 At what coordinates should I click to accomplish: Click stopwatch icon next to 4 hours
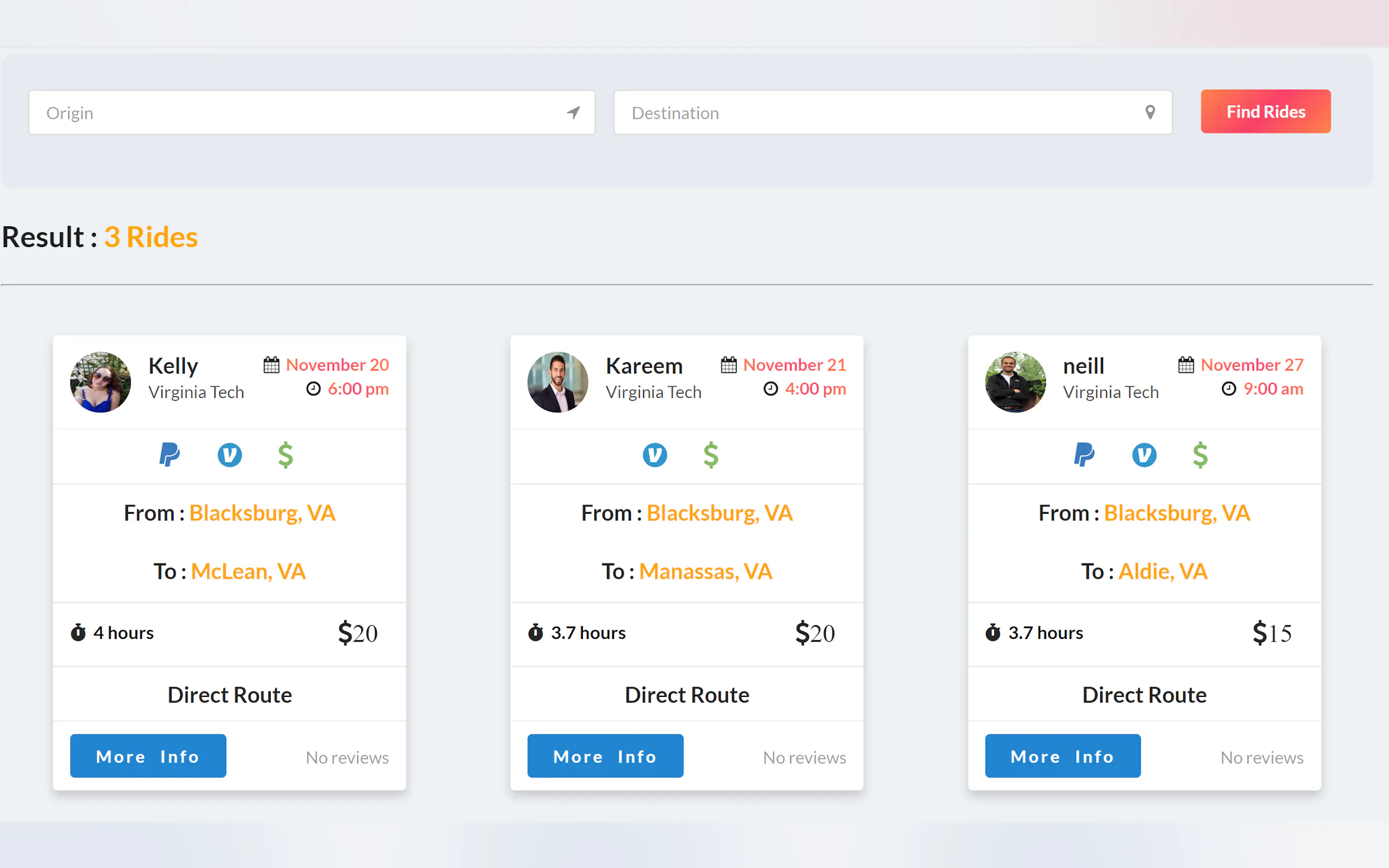(x=78, y=632)
